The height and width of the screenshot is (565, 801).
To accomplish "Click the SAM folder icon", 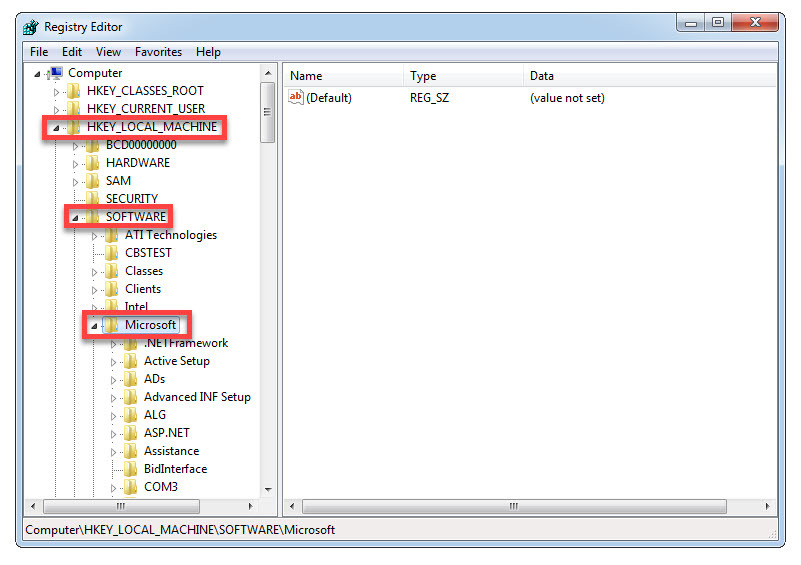I will (x=93, y=181).
